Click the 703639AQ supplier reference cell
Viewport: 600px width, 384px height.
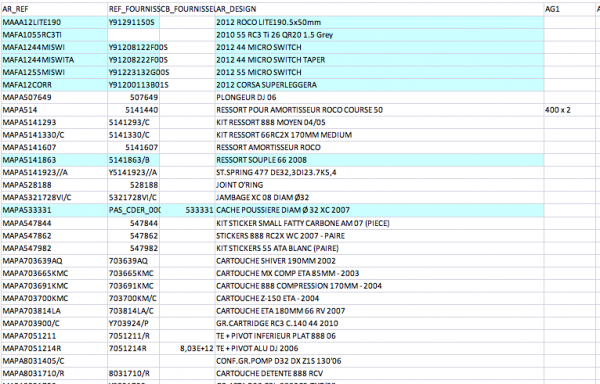(133, 261)
